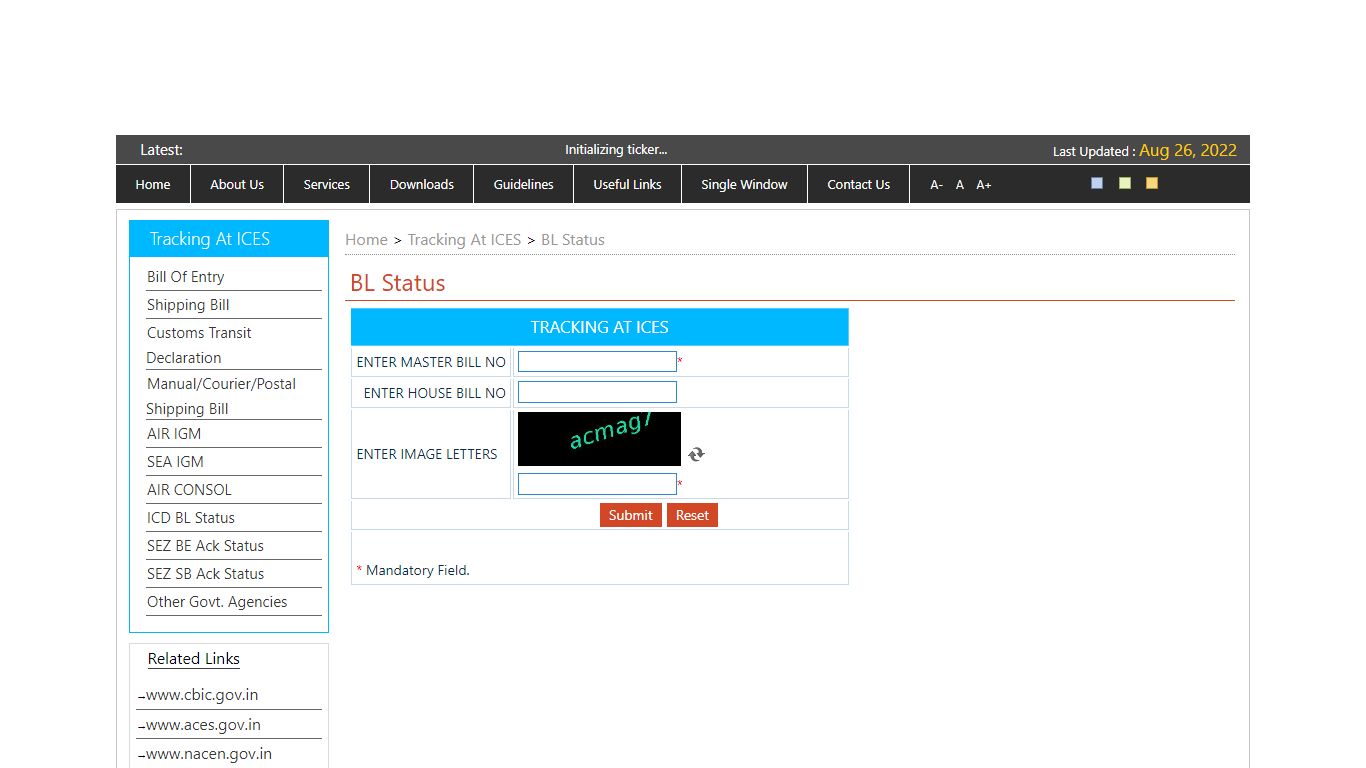
Task: Open the Services menu
Action: (x=327, y=184)
